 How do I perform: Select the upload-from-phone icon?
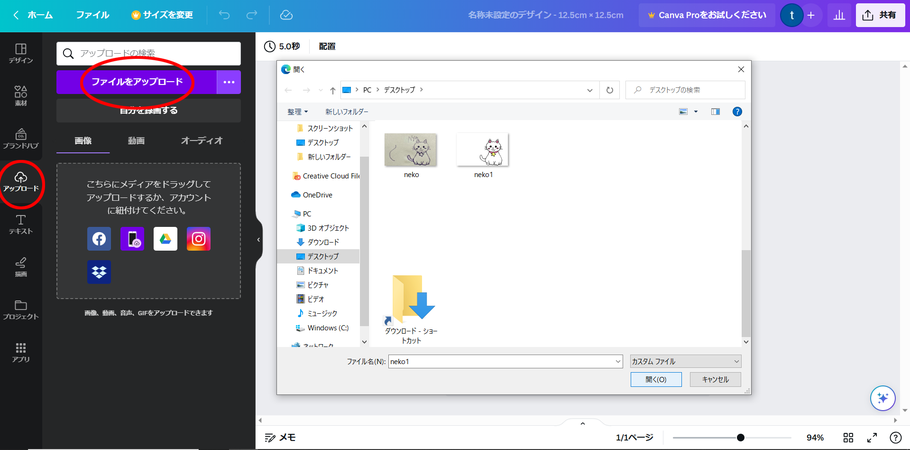coord(132,239)
